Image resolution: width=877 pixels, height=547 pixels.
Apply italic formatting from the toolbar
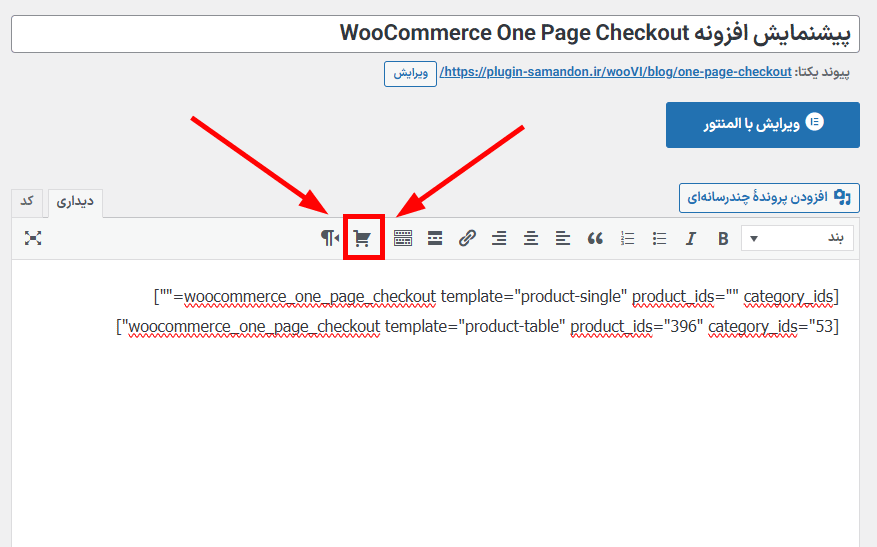pyautogui.click(x=690, y=238)
